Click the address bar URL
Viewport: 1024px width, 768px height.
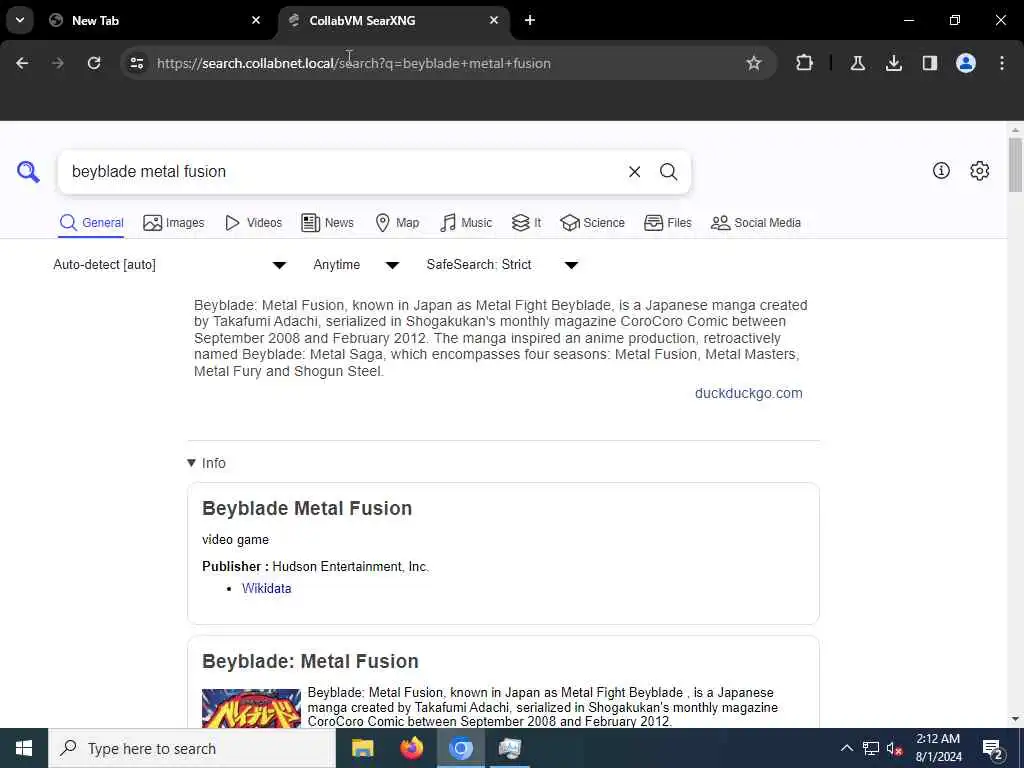point(353,63)
